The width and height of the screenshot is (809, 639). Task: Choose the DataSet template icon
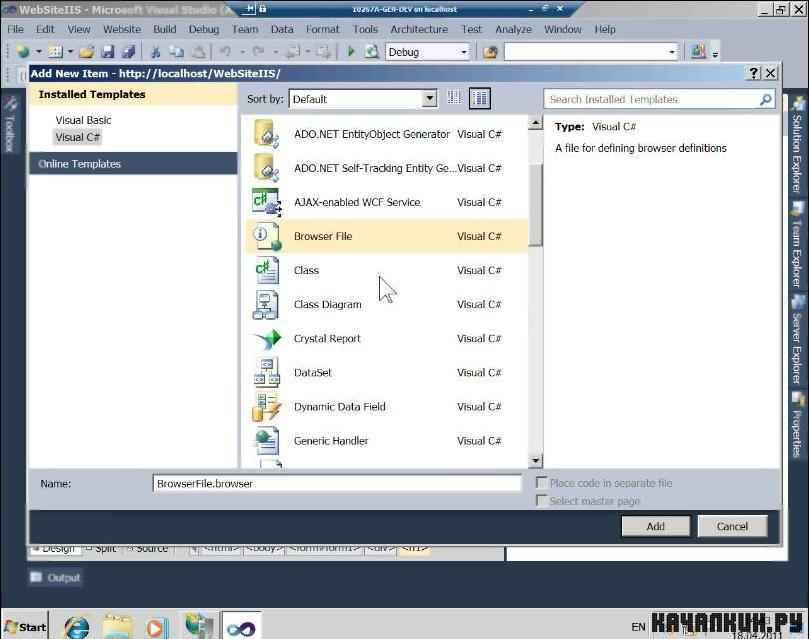266,372
